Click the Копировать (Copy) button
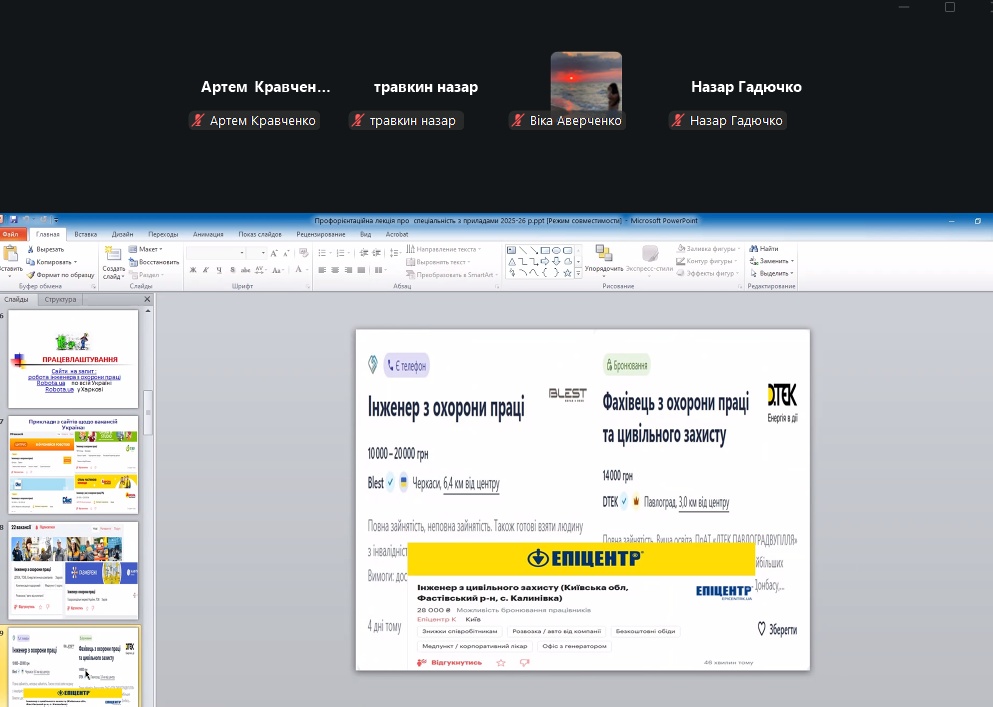The width and height of the screenshot is (993, 707). 51,262
